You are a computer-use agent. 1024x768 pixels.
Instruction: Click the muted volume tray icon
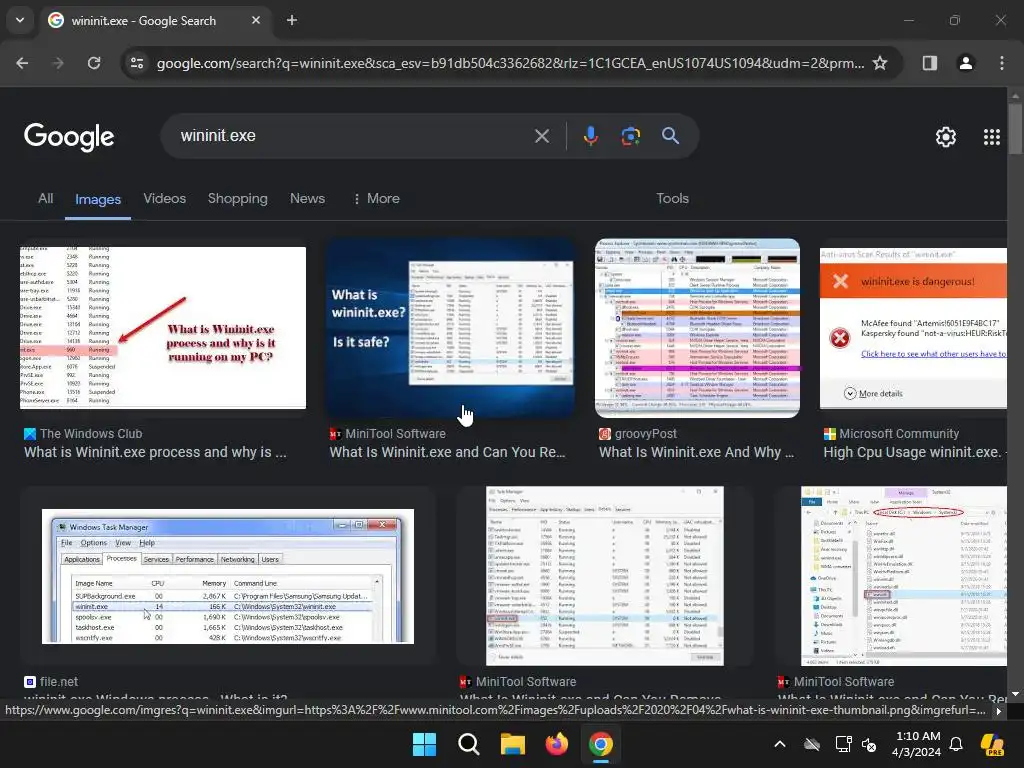(x=869, y=744)
